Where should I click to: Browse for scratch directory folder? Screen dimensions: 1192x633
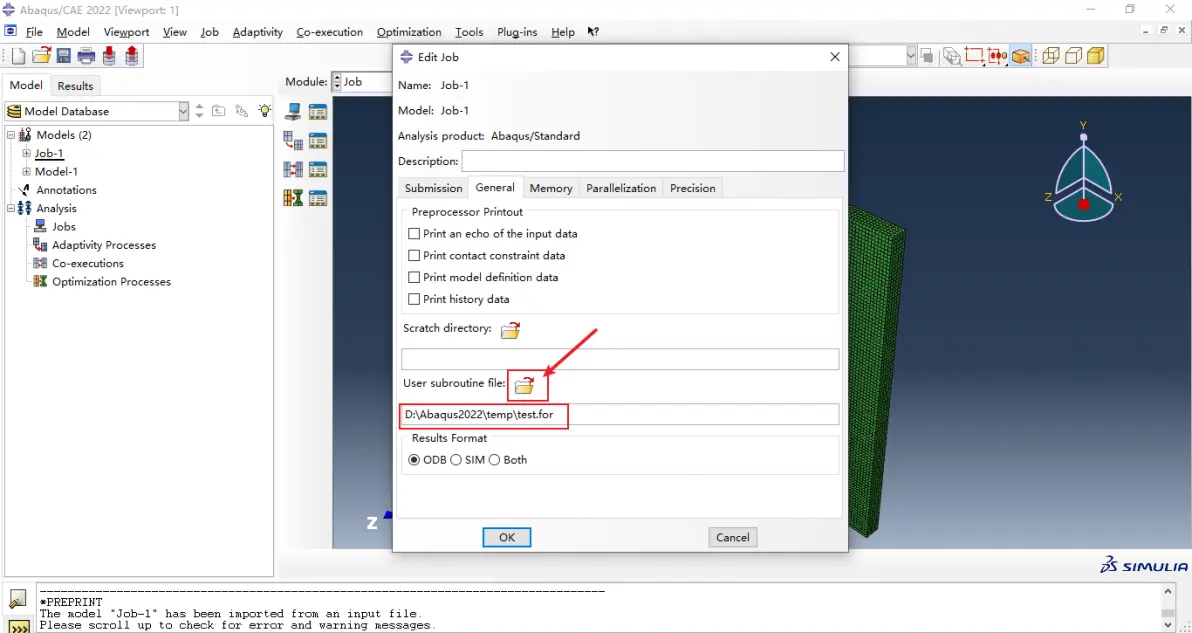[x=510, y=330]
